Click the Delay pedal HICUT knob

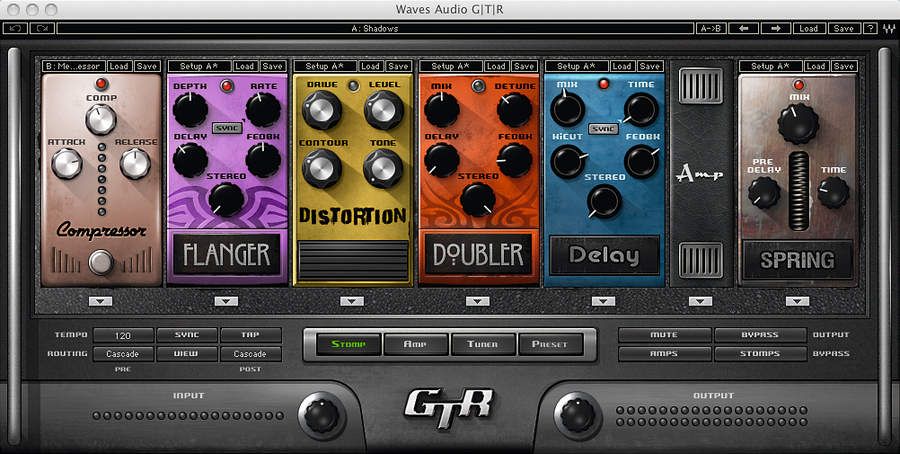tap(568, 161)
